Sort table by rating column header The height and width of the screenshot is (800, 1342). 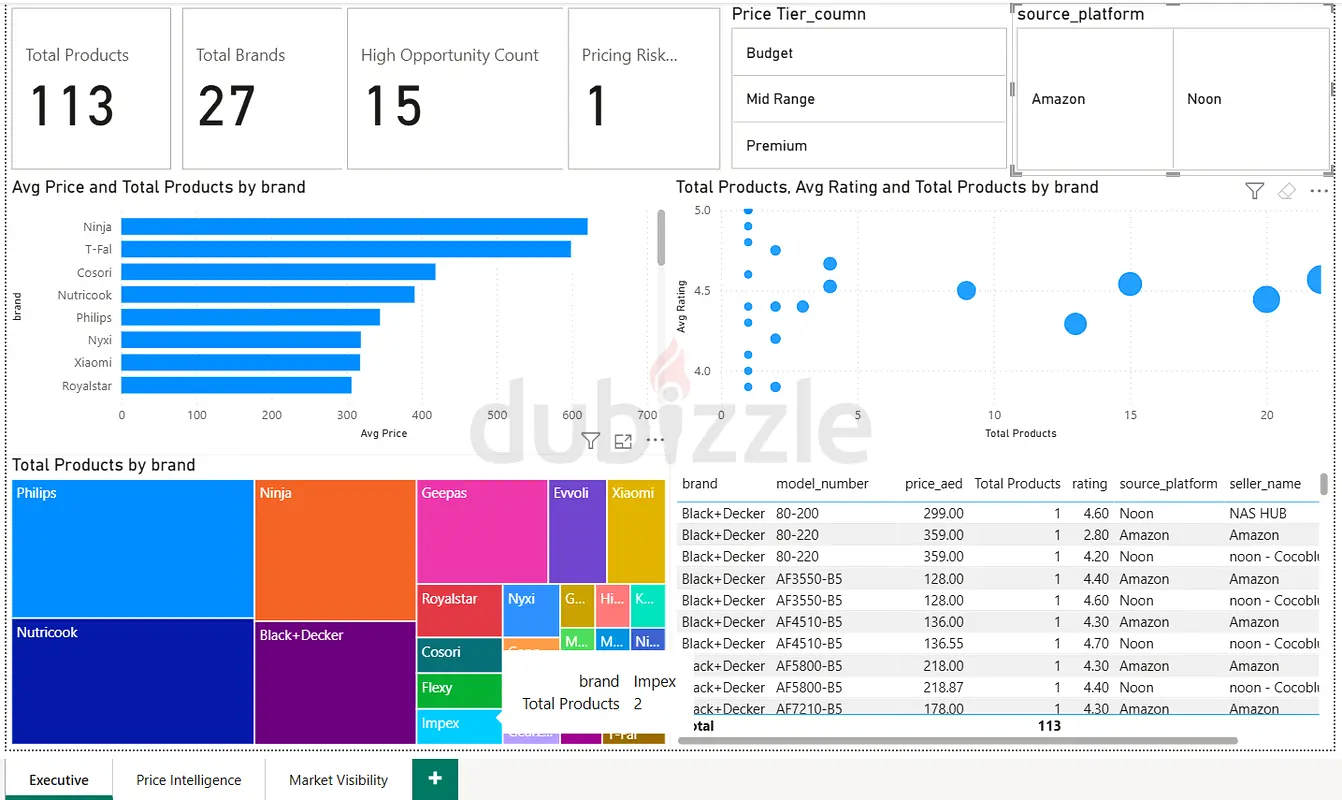pos(1089,483)
